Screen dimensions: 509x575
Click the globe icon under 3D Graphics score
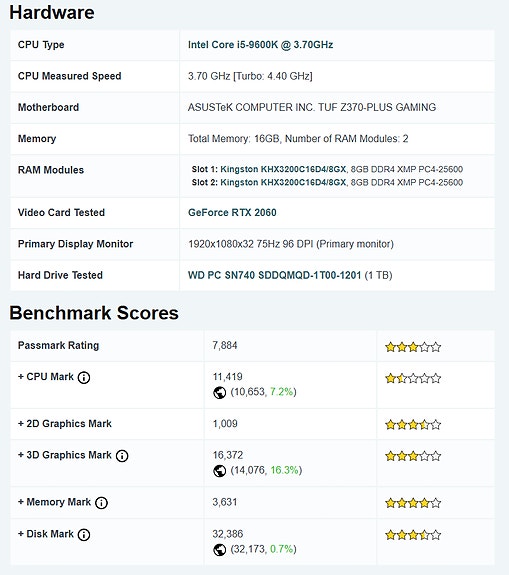click(219, 470)
